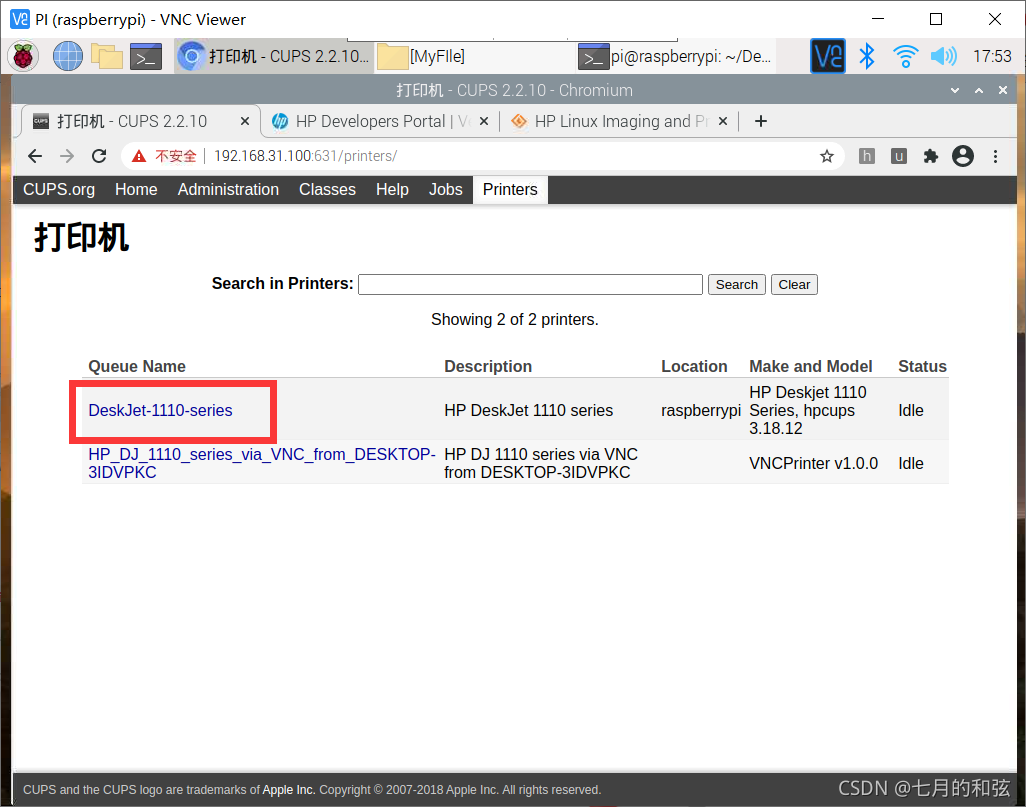Open the VNC server tray icon
The width and height of the screenshot is (1026, 807).
coord(828,56)
